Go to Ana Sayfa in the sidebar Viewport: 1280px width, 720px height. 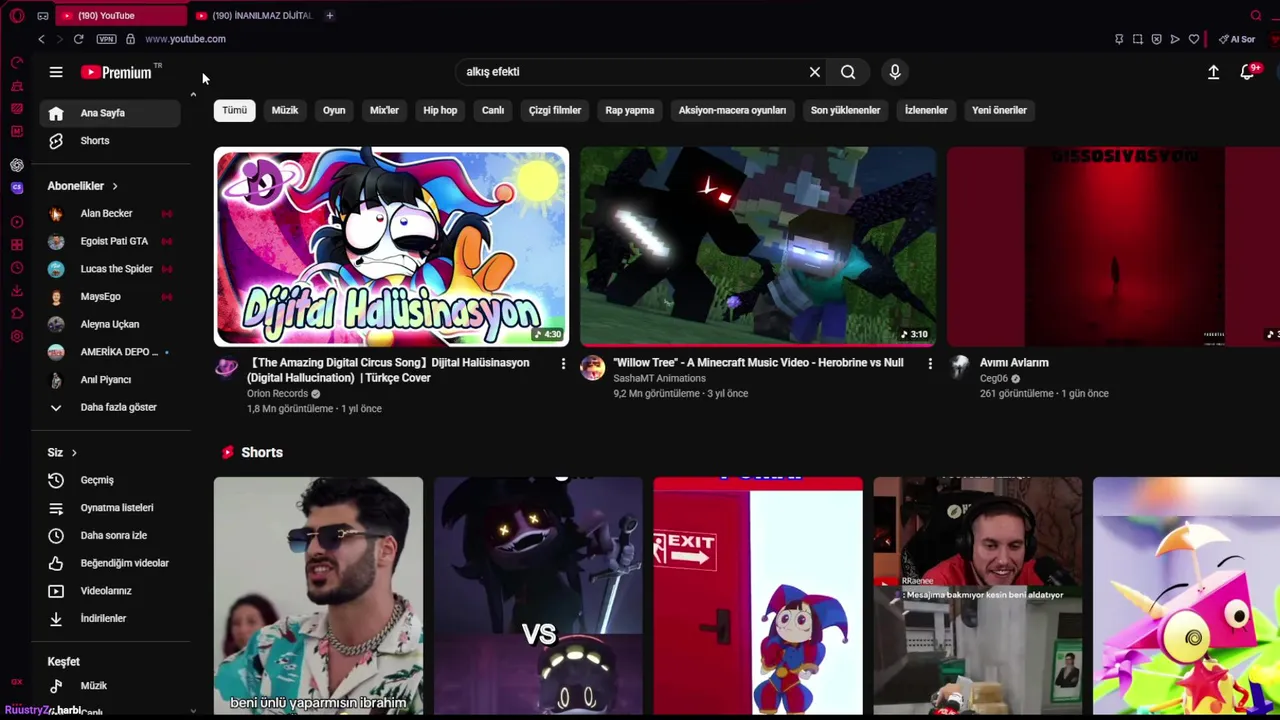tap(110, 113)
